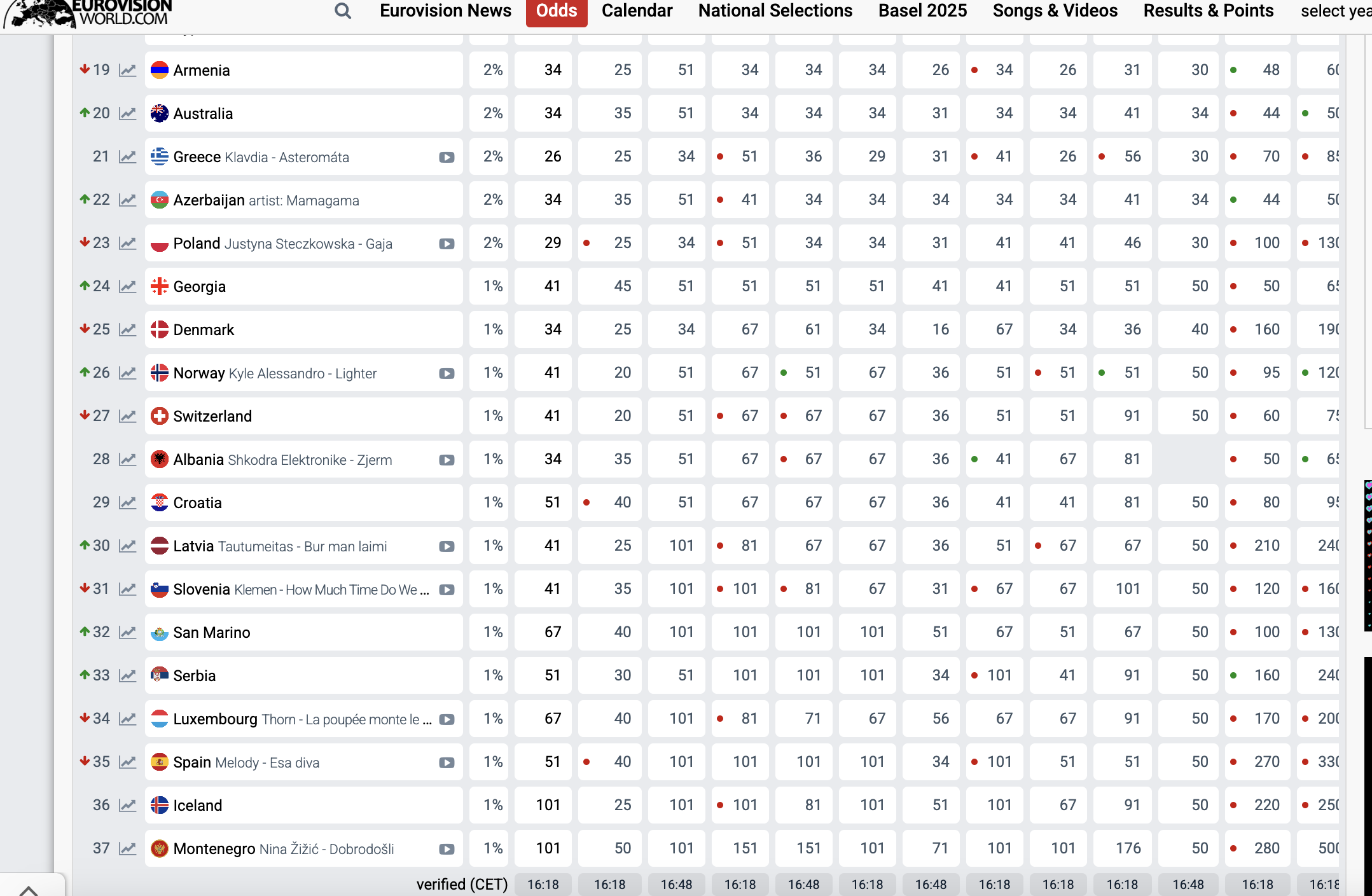Click the Basel 2025 link

(922, 11)
